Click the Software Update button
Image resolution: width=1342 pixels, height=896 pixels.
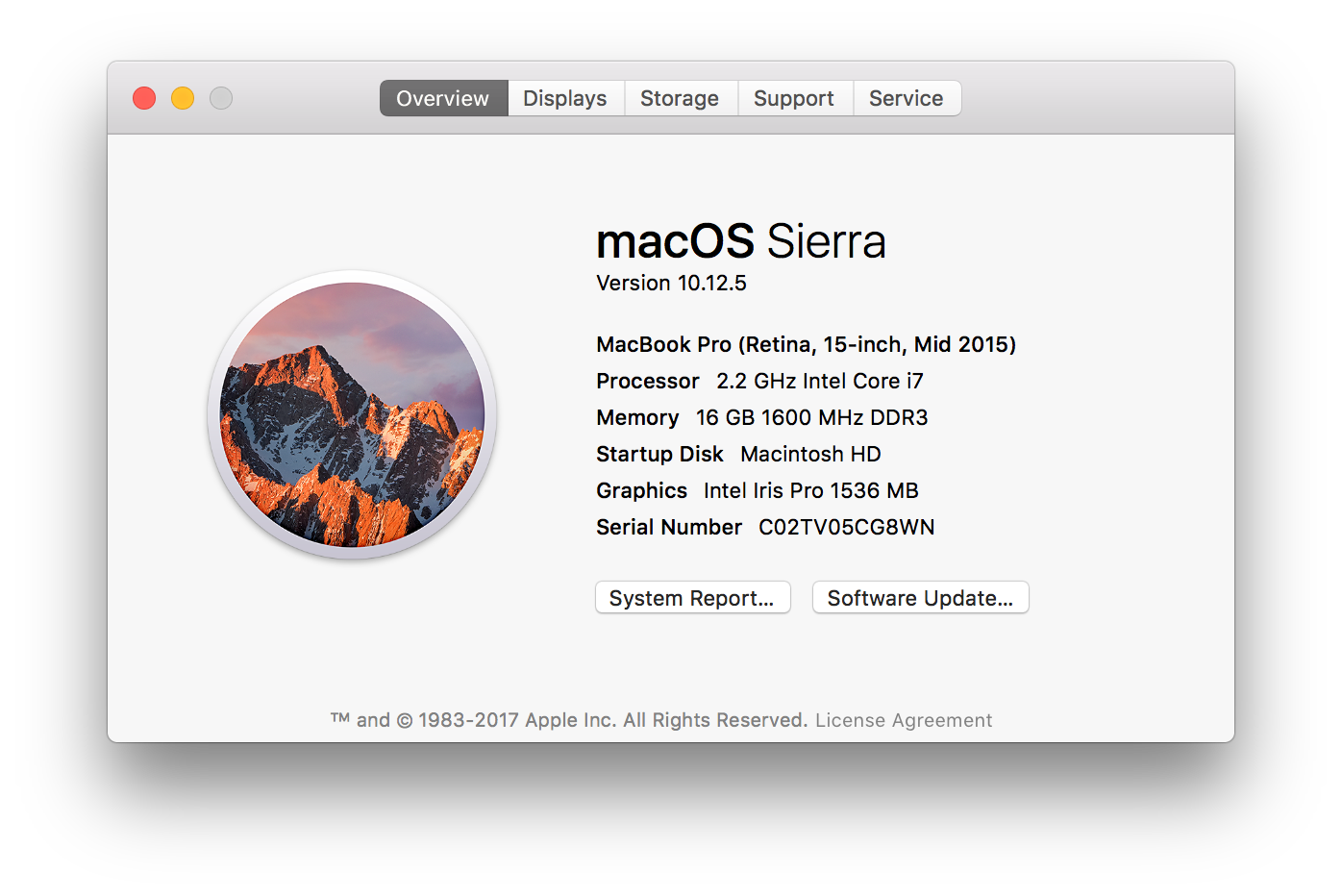[920, 597]
